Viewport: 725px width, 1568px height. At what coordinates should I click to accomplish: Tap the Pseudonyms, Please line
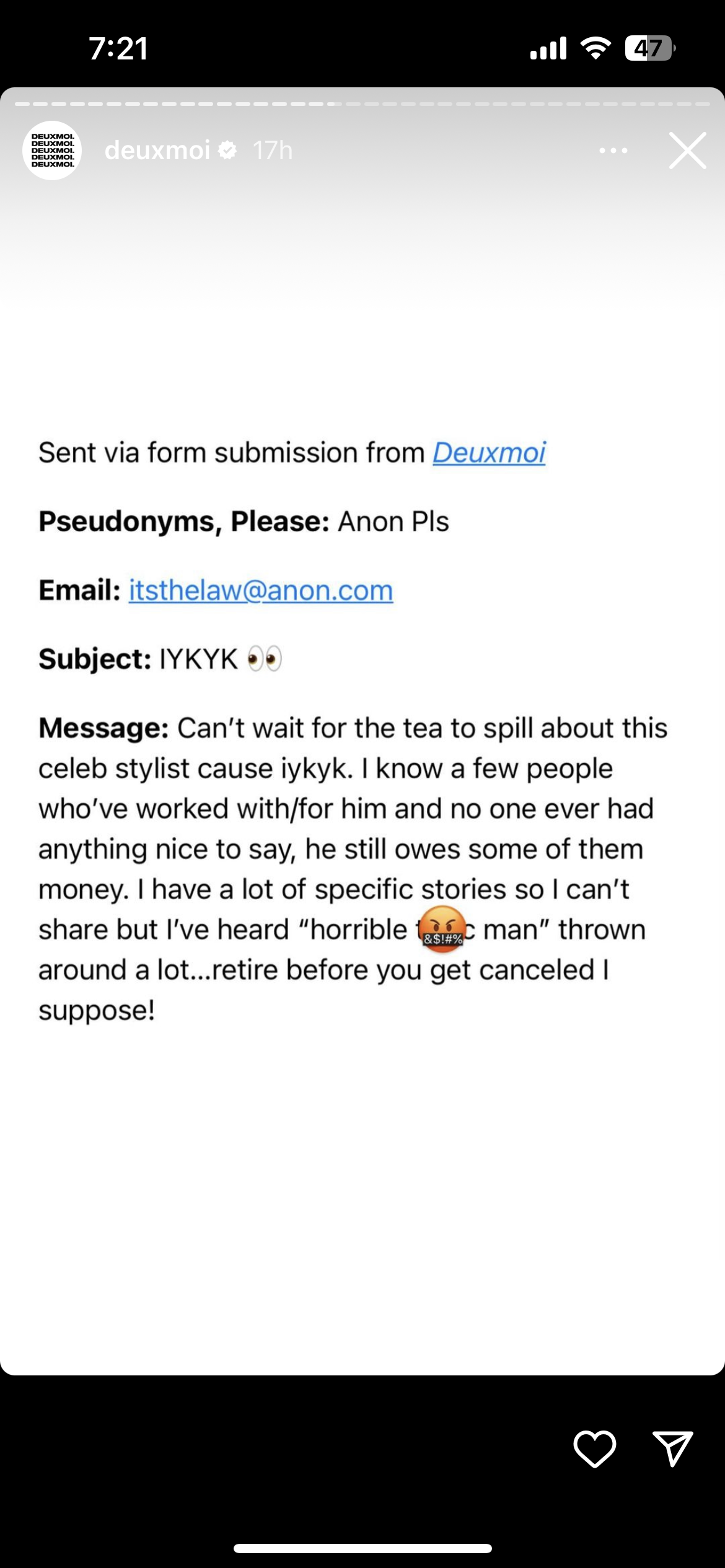pyautogui.click(x=244, y=521)
